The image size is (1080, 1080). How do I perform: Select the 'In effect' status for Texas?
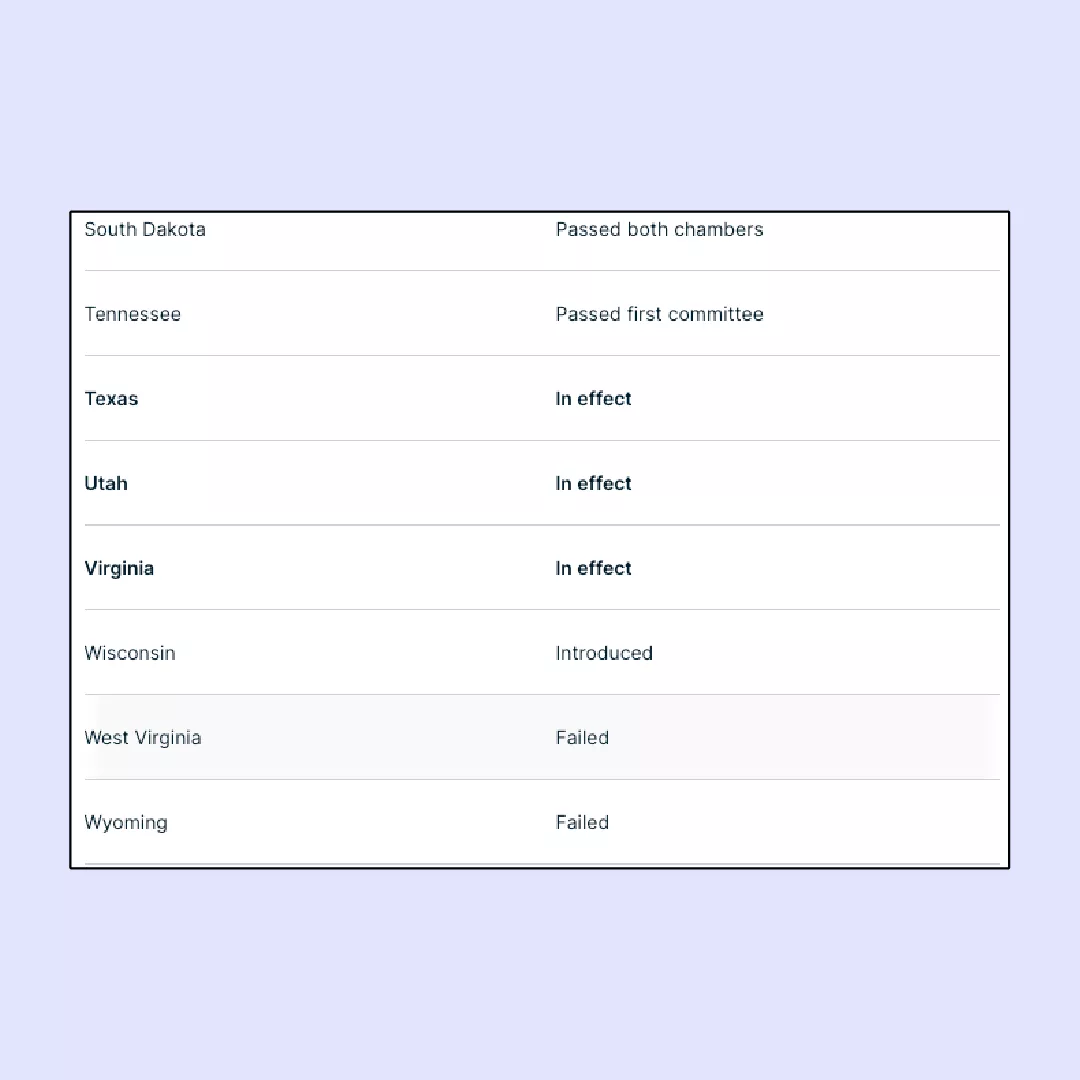pos(593,398)
